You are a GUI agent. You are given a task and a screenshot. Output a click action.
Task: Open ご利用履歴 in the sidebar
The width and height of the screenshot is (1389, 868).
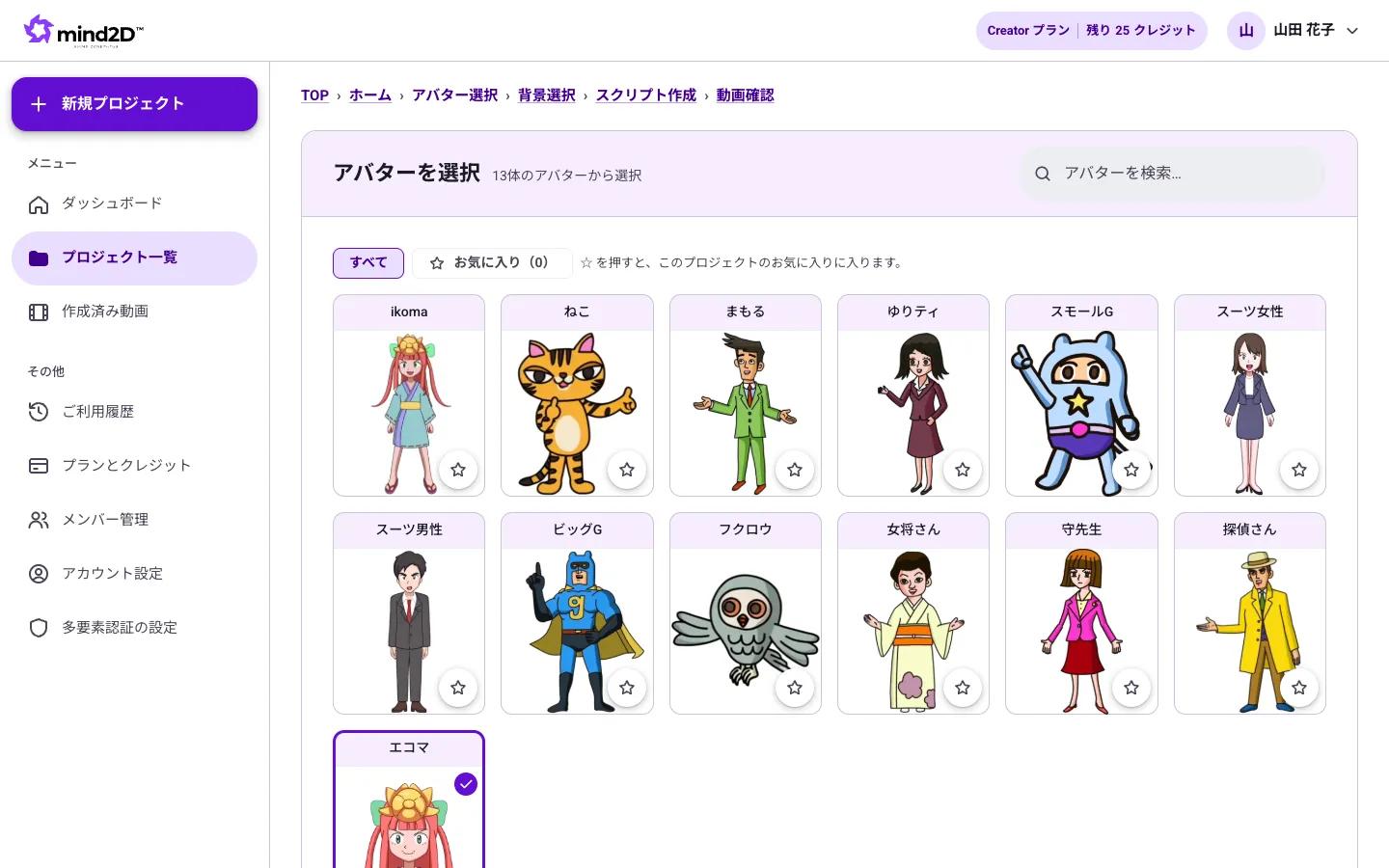(x=135, y=413)
